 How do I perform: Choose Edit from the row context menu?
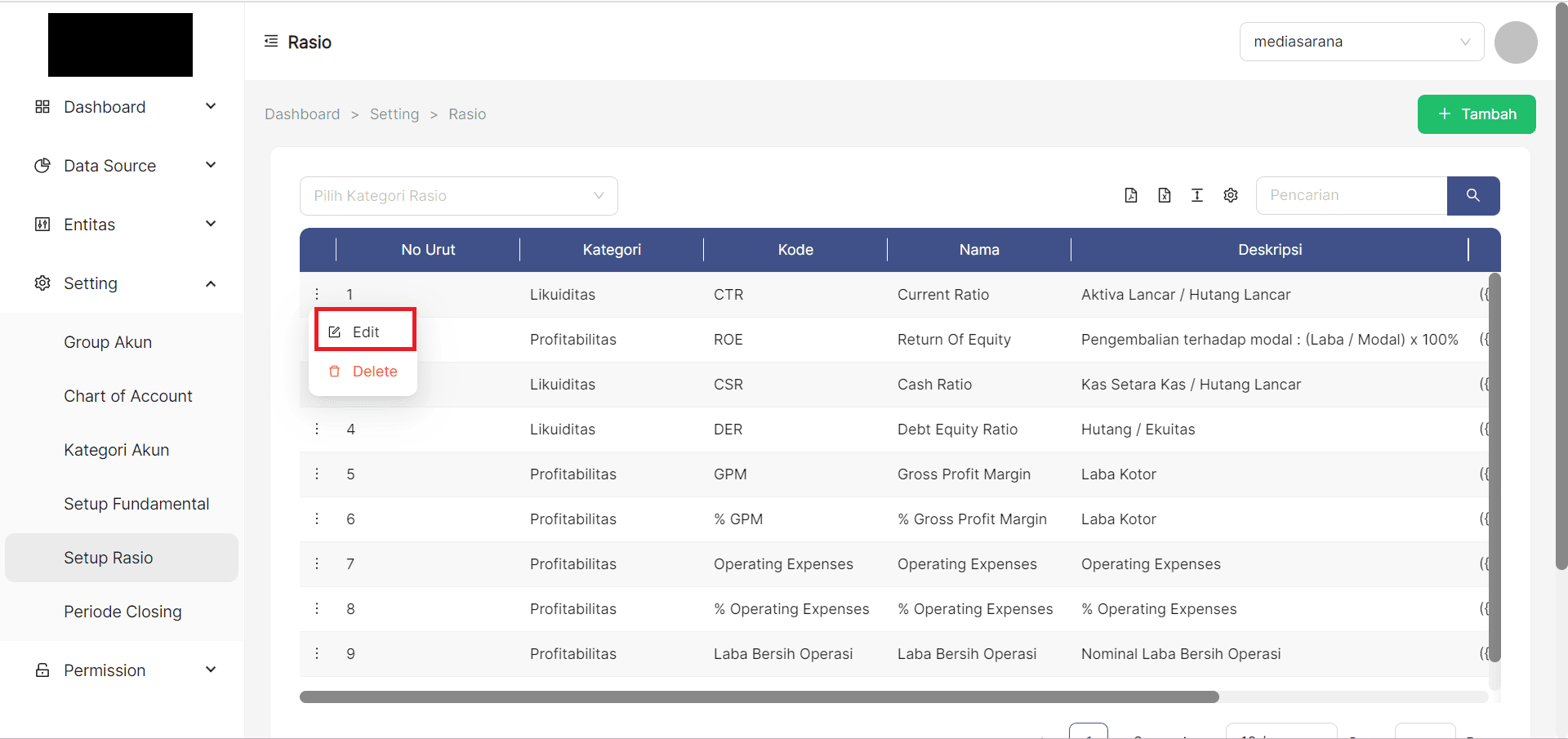365,332
